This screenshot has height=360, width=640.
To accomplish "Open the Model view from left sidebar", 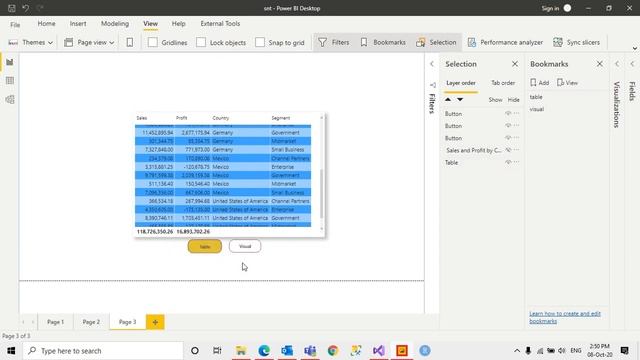I will pos(10,100).
